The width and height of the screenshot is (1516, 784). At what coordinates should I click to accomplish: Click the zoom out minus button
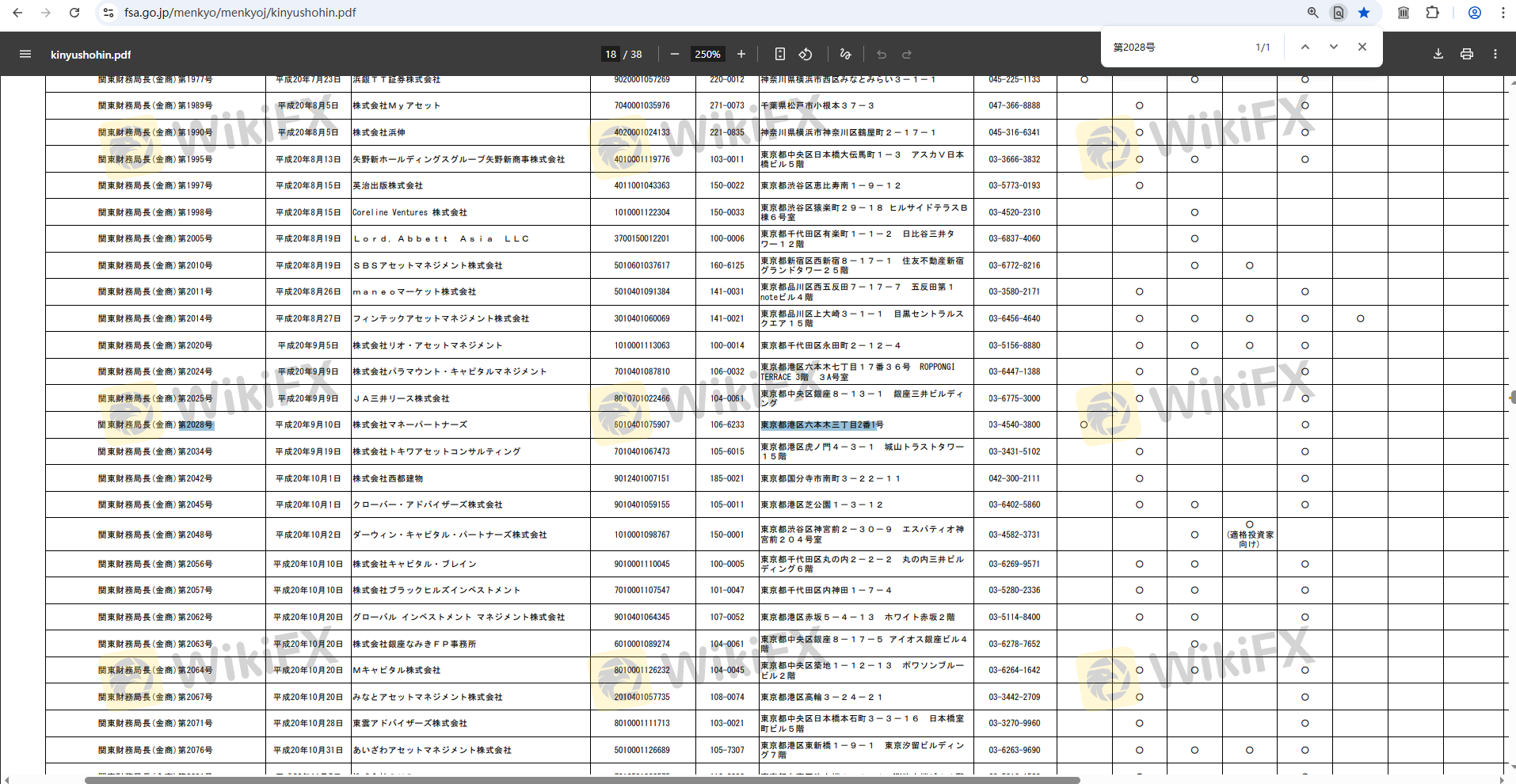[x=675, y=54]
